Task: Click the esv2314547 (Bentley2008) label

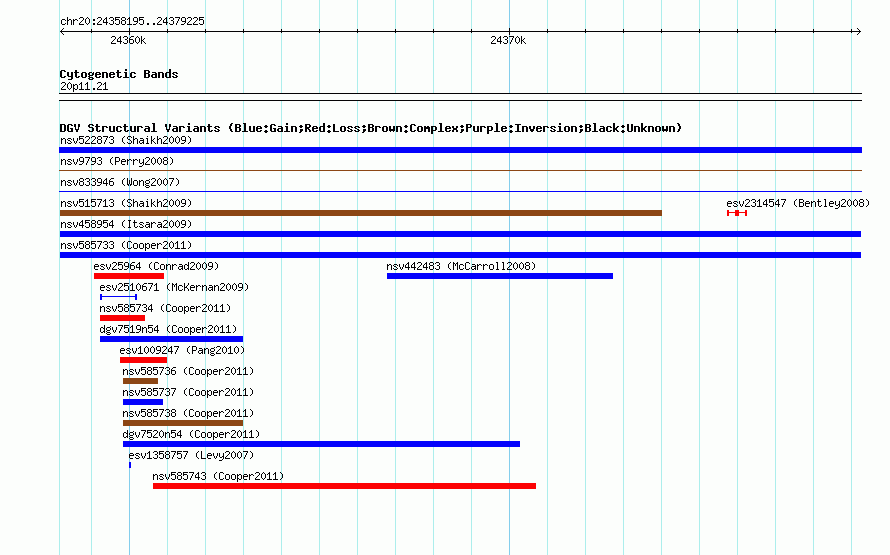Action: (798, 203)
